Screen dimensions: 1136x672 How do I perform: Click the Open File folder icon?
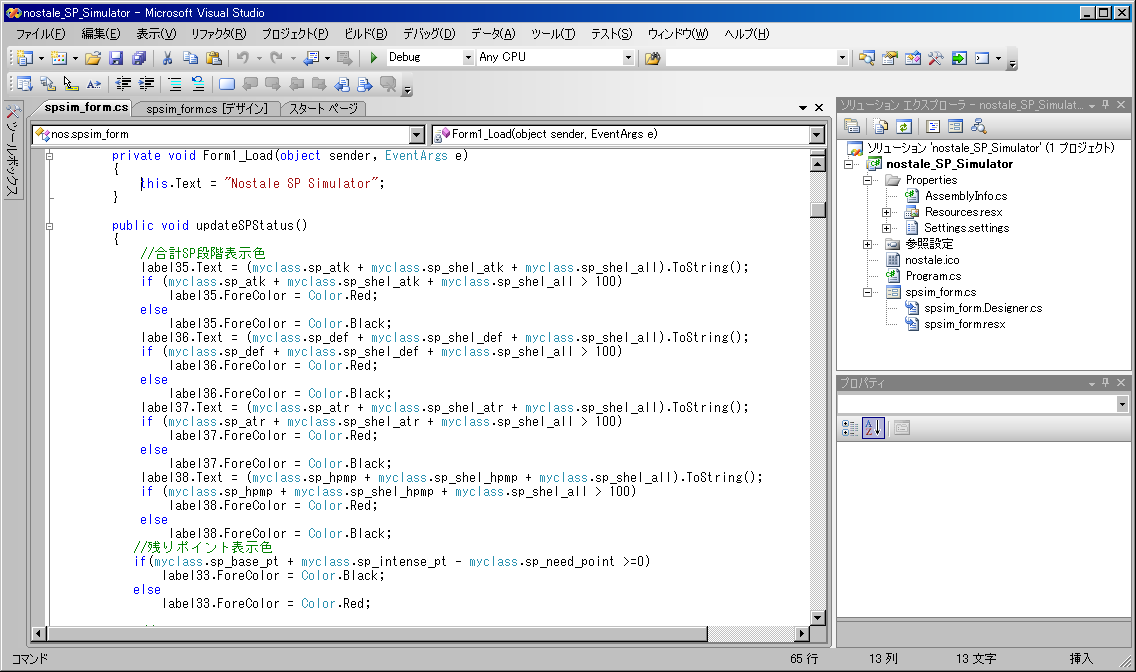click(93, 58)
